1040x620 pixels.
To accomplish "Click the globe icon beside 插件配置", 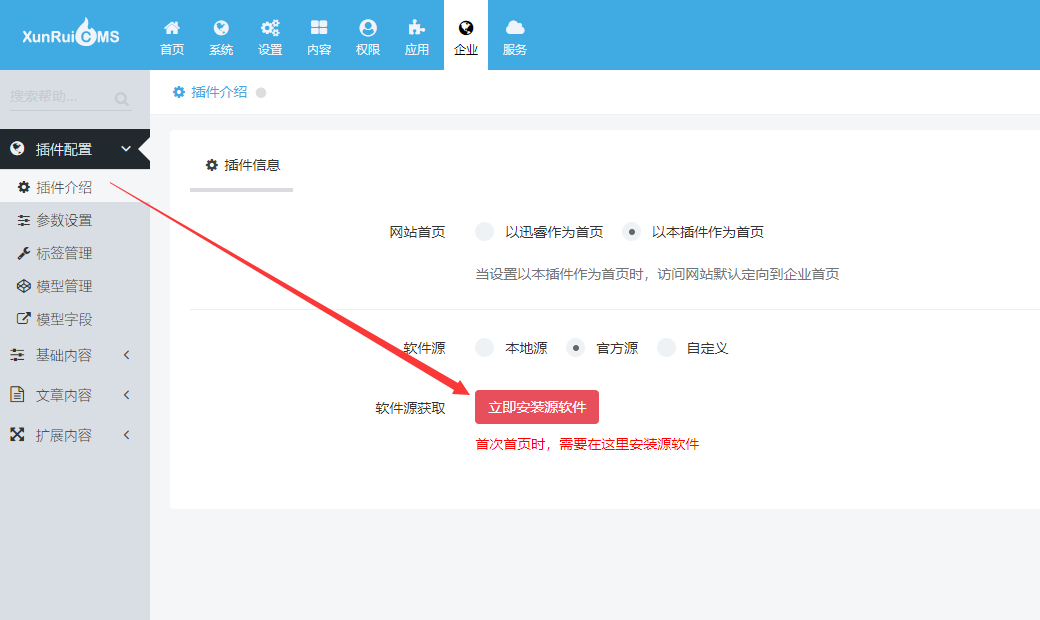I will (17, 149).
